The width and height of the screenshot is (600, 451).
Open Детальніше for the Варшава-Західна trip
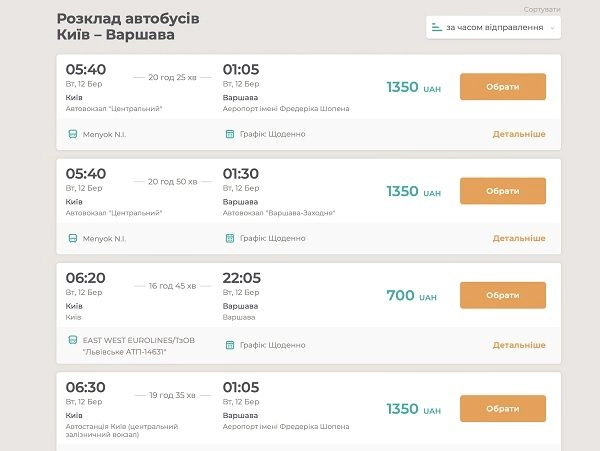pos(519,238)
